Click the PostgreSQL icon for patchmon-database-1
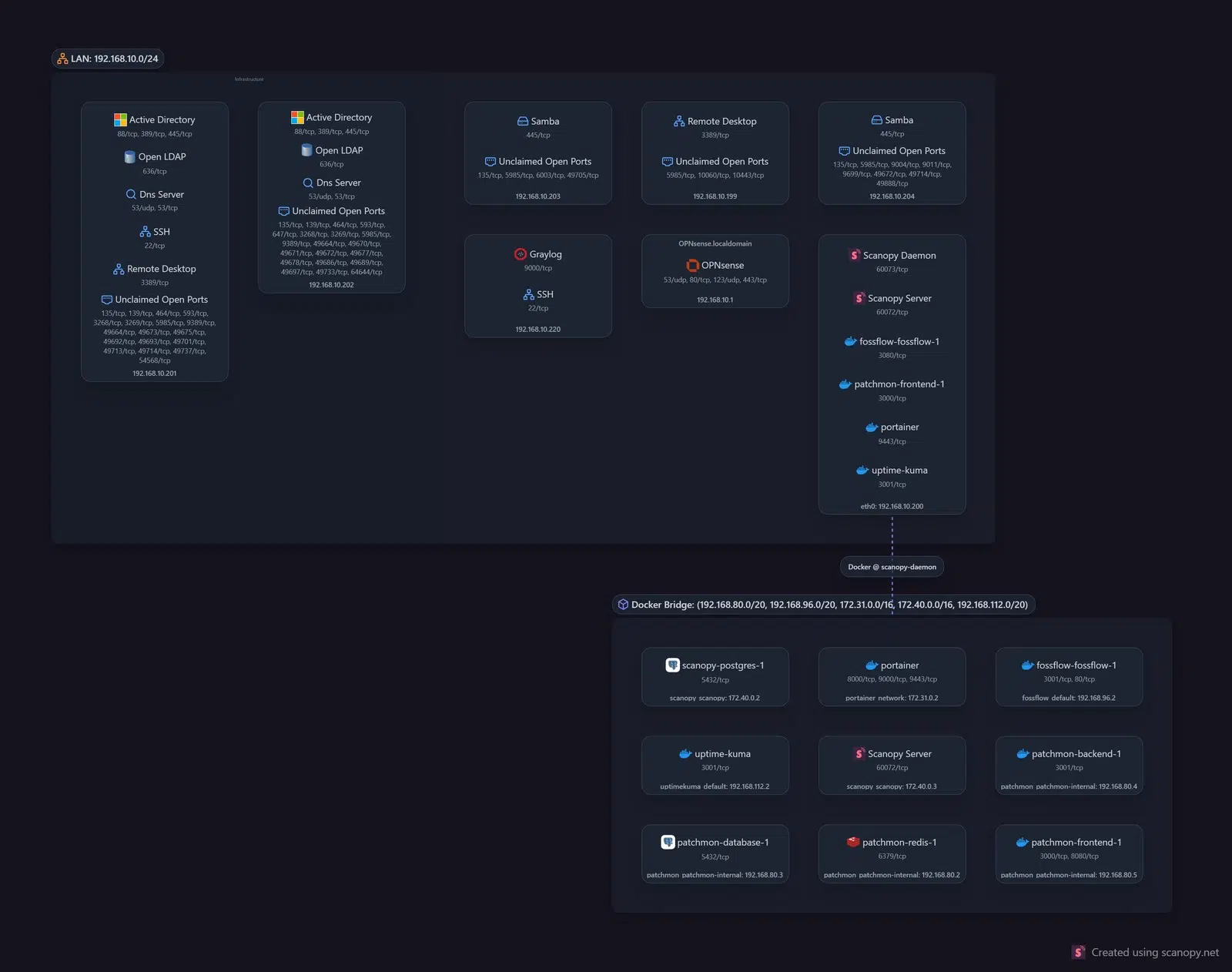Screen dimensions: 1232x972 (x=668, y=842)
